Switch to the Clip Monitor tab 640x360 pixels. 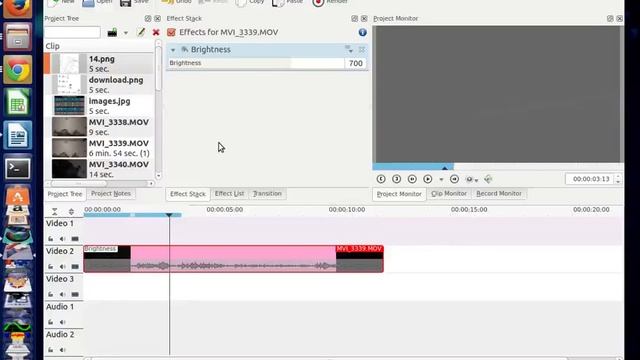(449, 193)
